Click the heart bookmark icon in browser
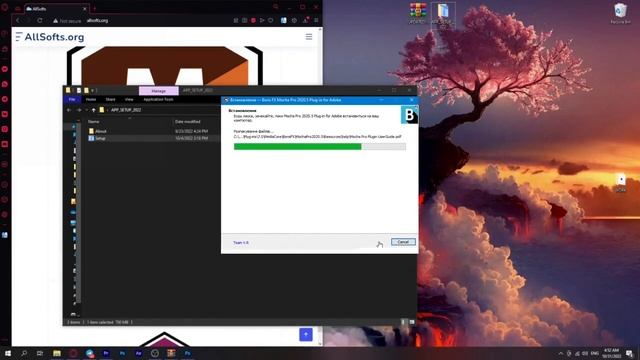 tap(270, 20)
